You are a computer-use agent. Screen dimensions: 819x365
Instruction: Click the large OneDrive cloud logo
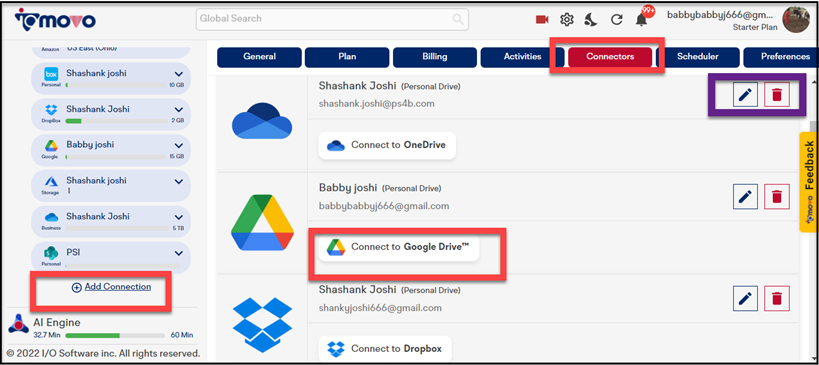coord(262,121)
